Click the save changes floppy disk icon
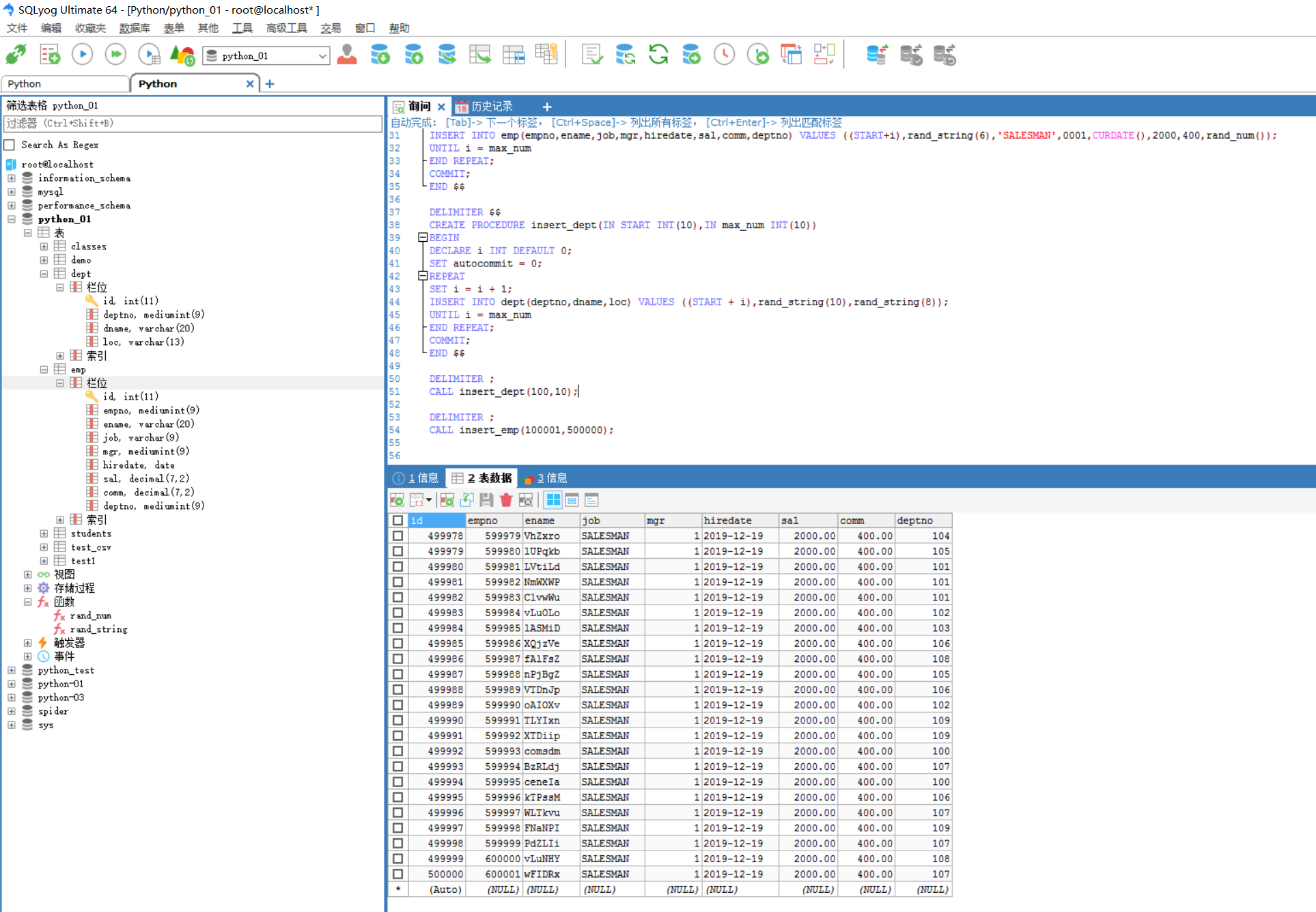Screen dimensions: 1316x912 pyautogui.click(x=486, y=500)
